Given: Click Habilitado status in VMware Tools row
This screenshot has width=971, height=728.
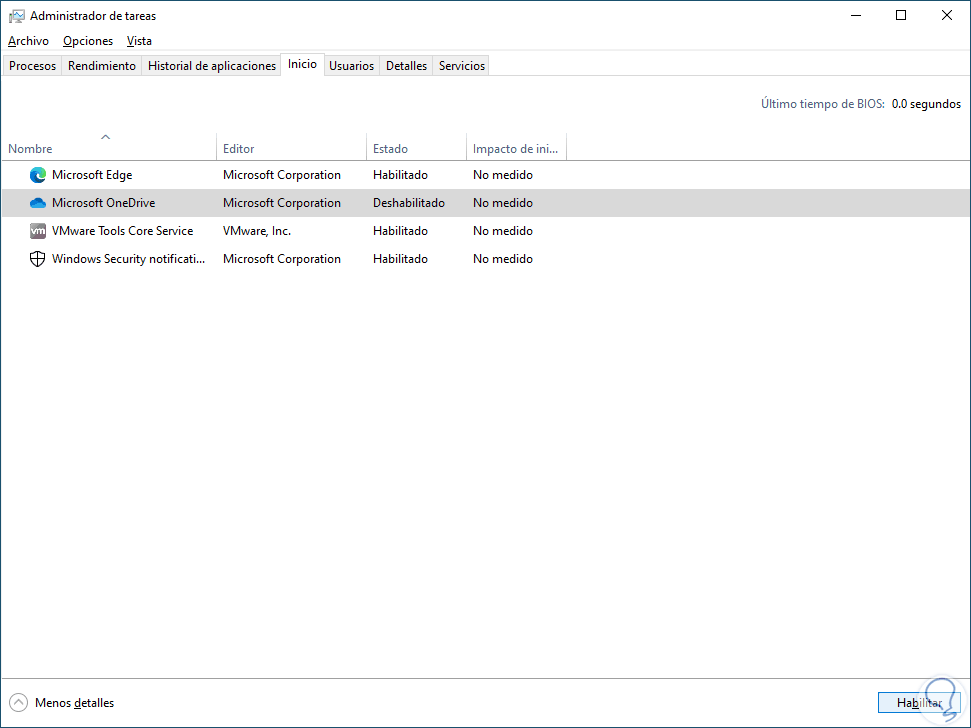Looking at the screenshot, I should click(400, 231).
